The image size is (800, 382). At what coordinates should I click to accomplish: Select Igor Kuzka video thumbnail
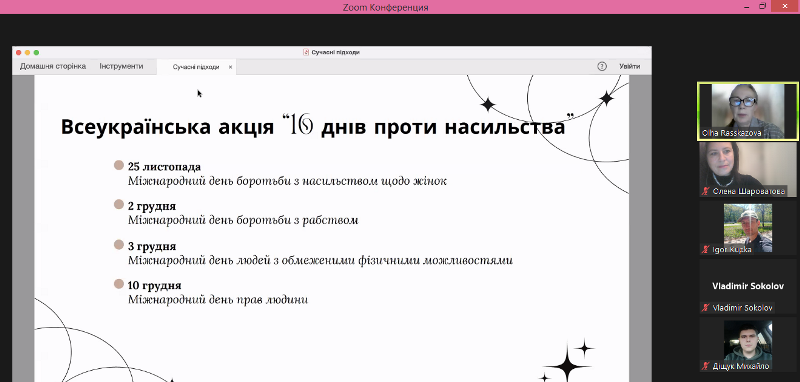coord(748,228)
